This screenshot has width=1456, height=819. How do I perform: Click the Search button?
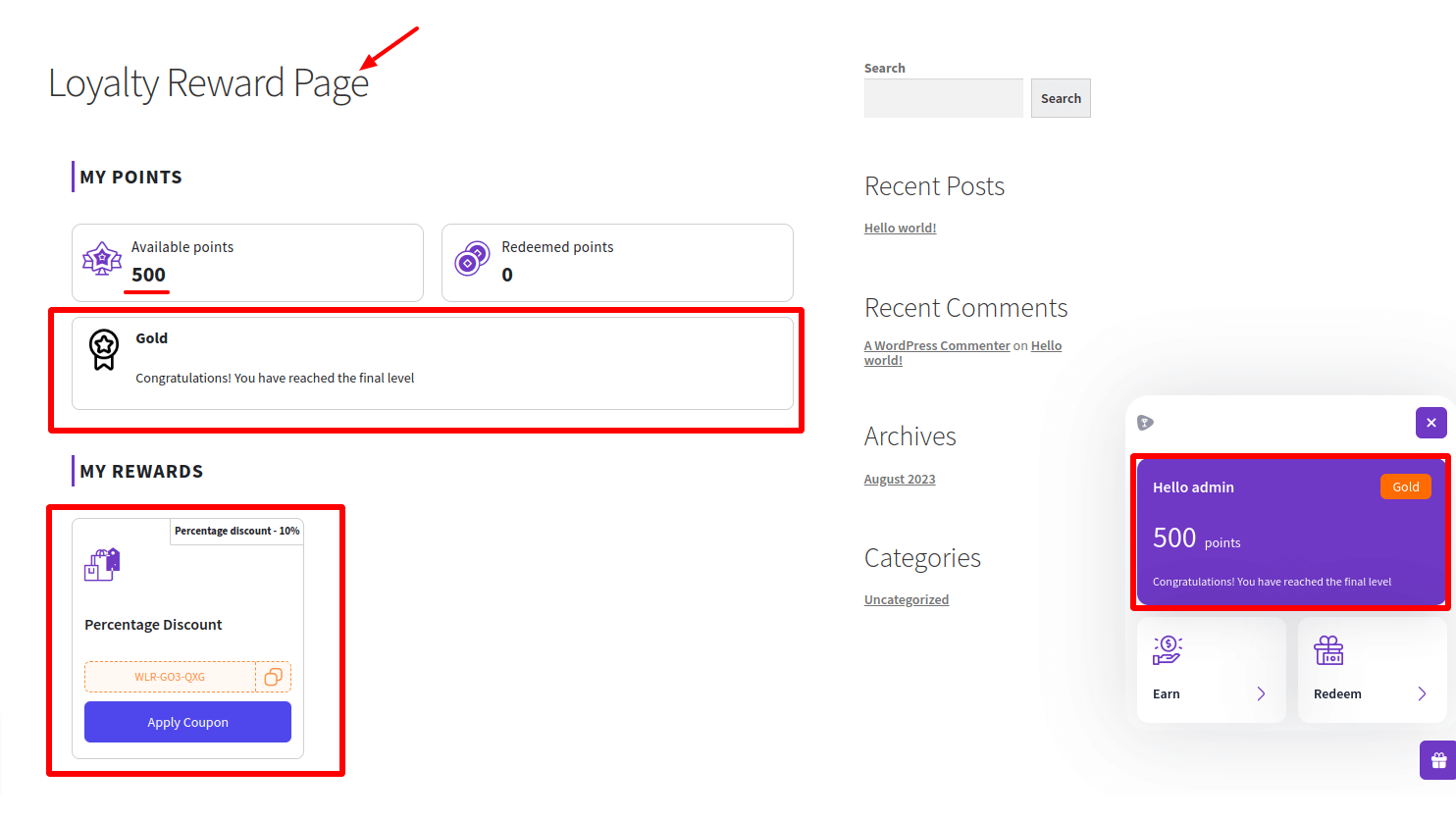[x=1060, y=98]
